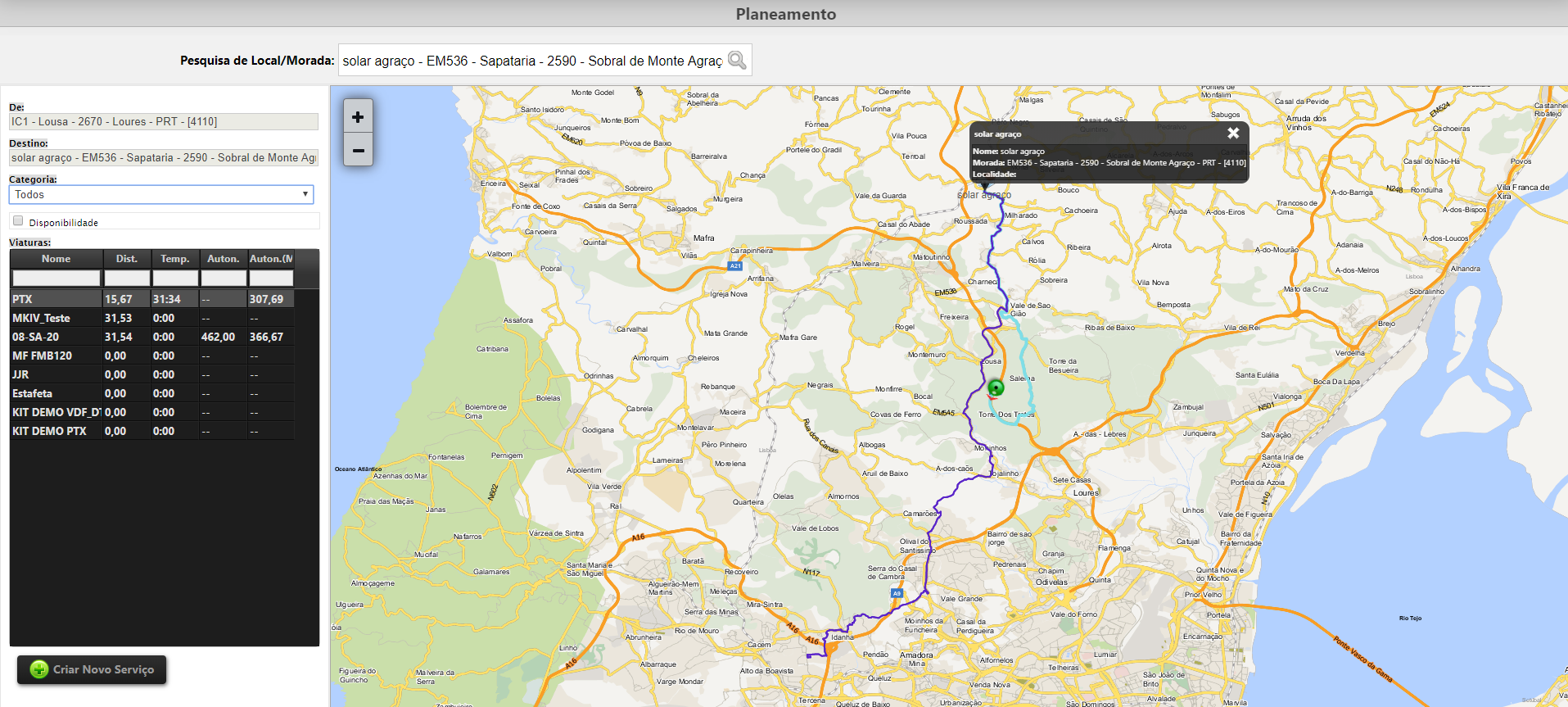Click the 307,69 autonomy cell
This screenshot has width=1568, height=707.
[x=271, y=299]
